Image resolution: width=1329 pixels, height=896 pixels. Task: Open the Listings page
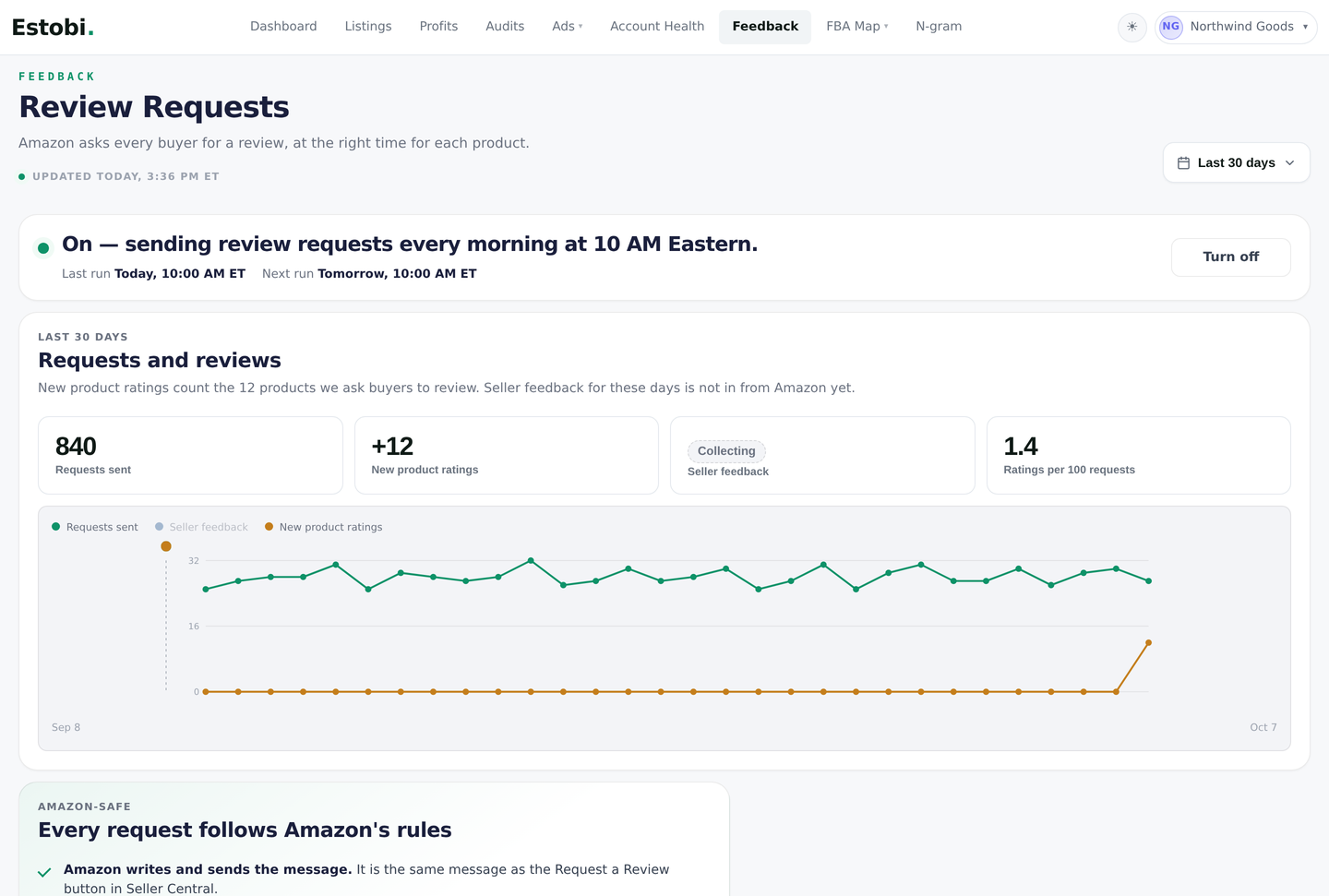click(368, 27)
